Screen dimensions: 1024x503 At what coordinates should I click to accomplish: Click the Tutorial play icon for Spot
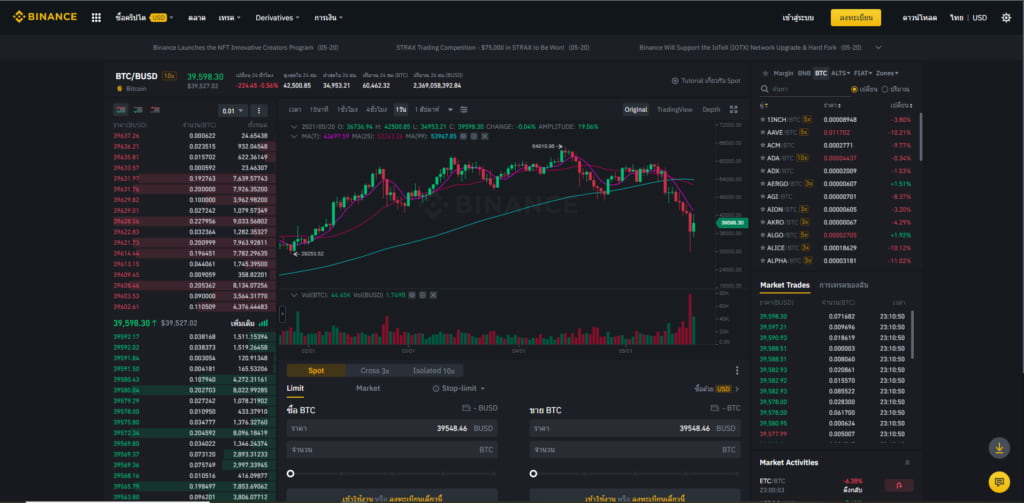click(x=675, y=81)
